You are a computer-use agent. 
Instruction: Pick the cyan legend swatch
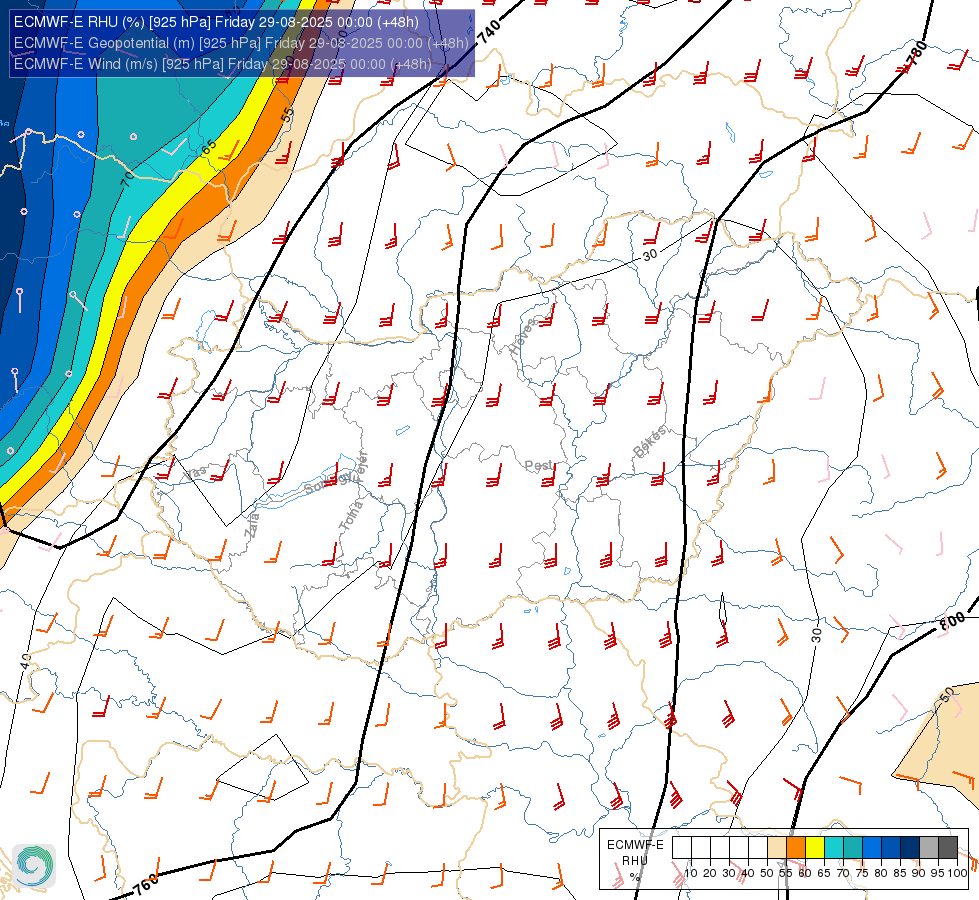[x=834, y=847]
